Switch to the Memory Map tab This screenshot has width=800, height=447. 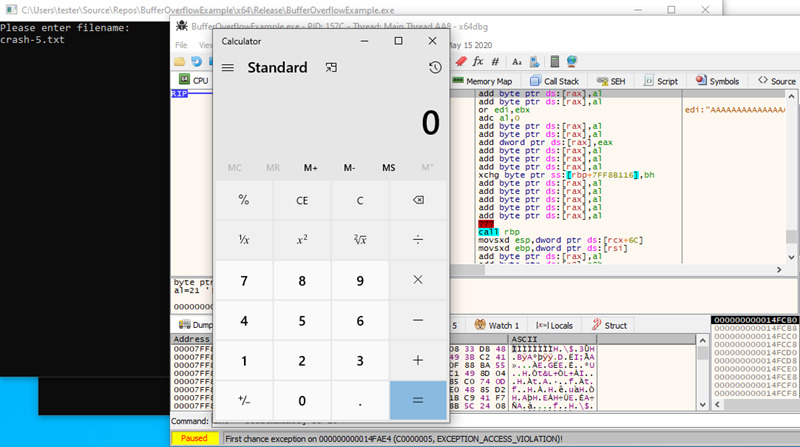coord(482,81)
